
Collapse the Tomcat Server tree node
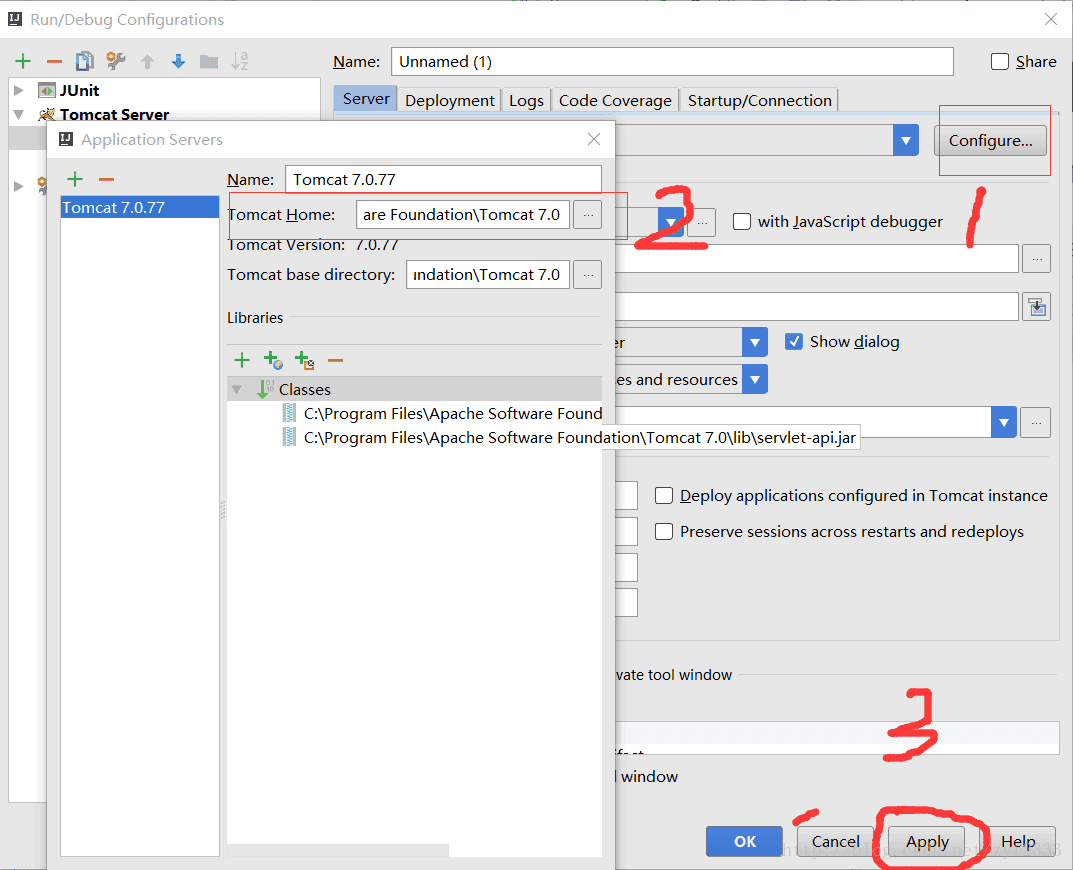(x=19, y=114)
